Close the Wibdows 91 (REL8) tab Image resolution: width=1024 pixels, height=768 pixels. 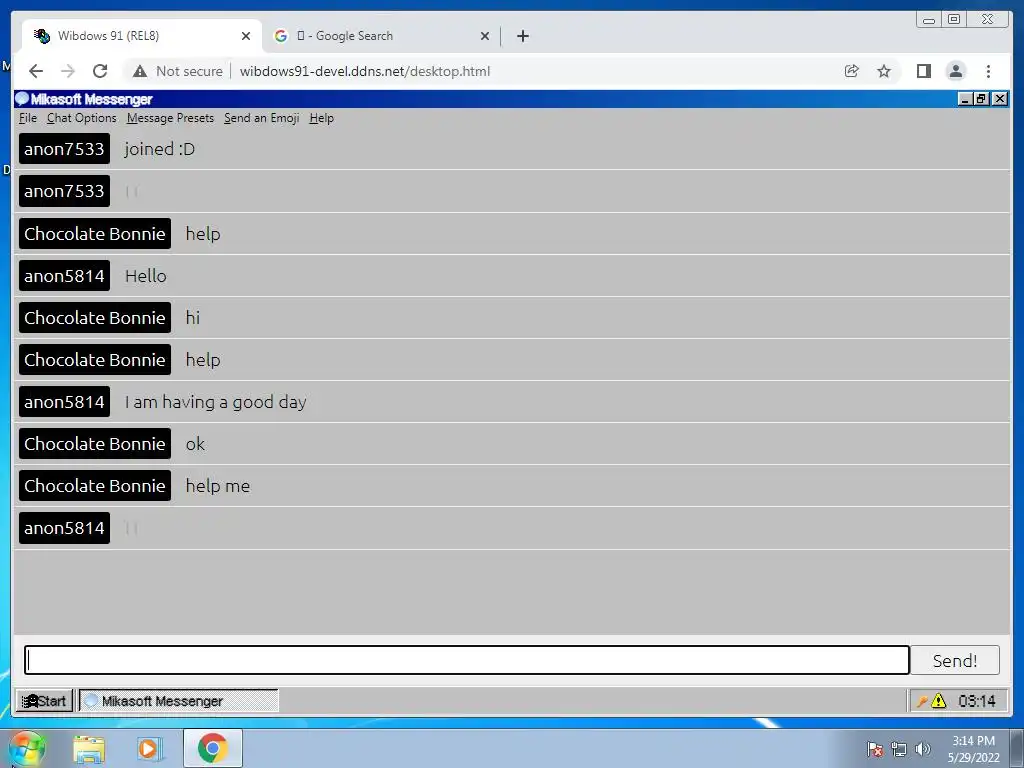(x=246, y=36)
